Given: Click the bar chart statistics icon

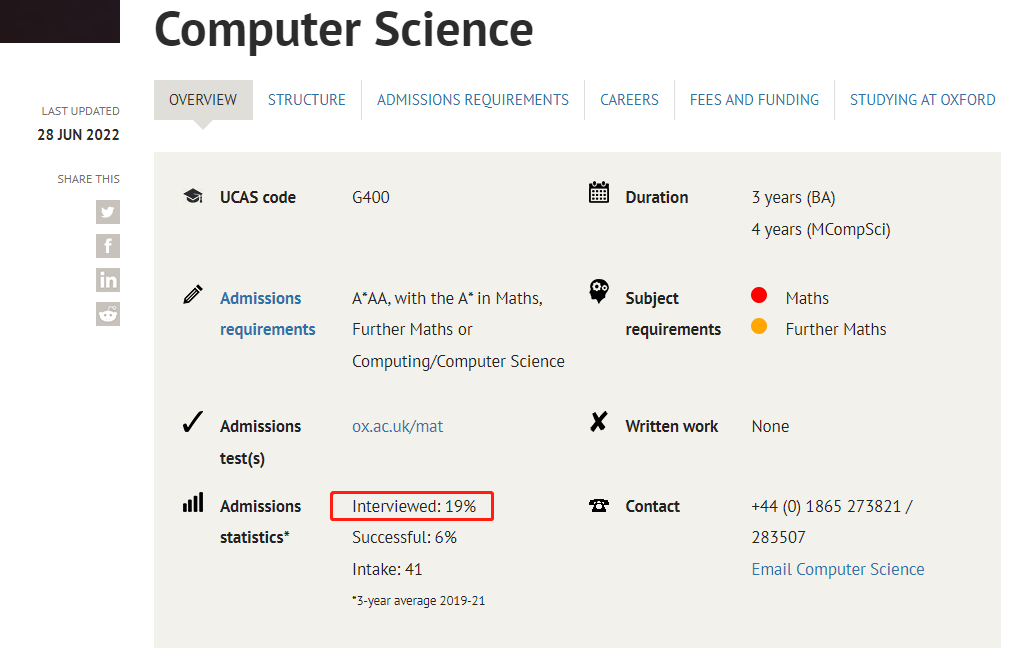Looking at the screenshot, I should click(x=193, y=502).
